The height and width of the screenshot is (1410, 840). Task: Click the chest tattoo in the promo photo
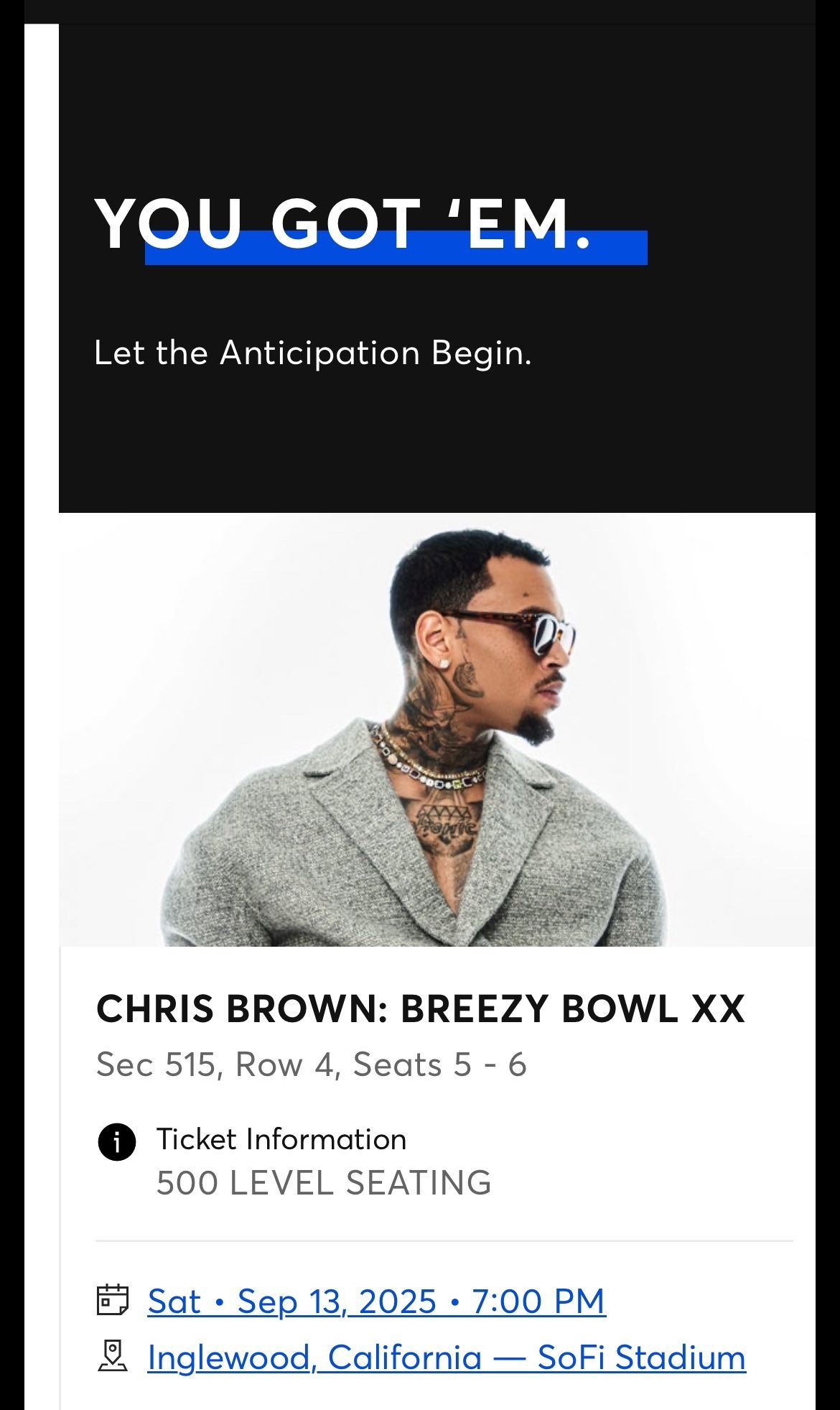point(447,822)
